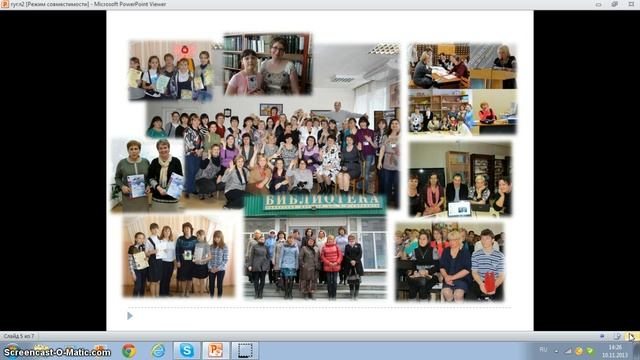This screenshot has width=640, height=360.
Task: Click the Show desktop strip
Action: pyautogui.click(x=636, y=351)
